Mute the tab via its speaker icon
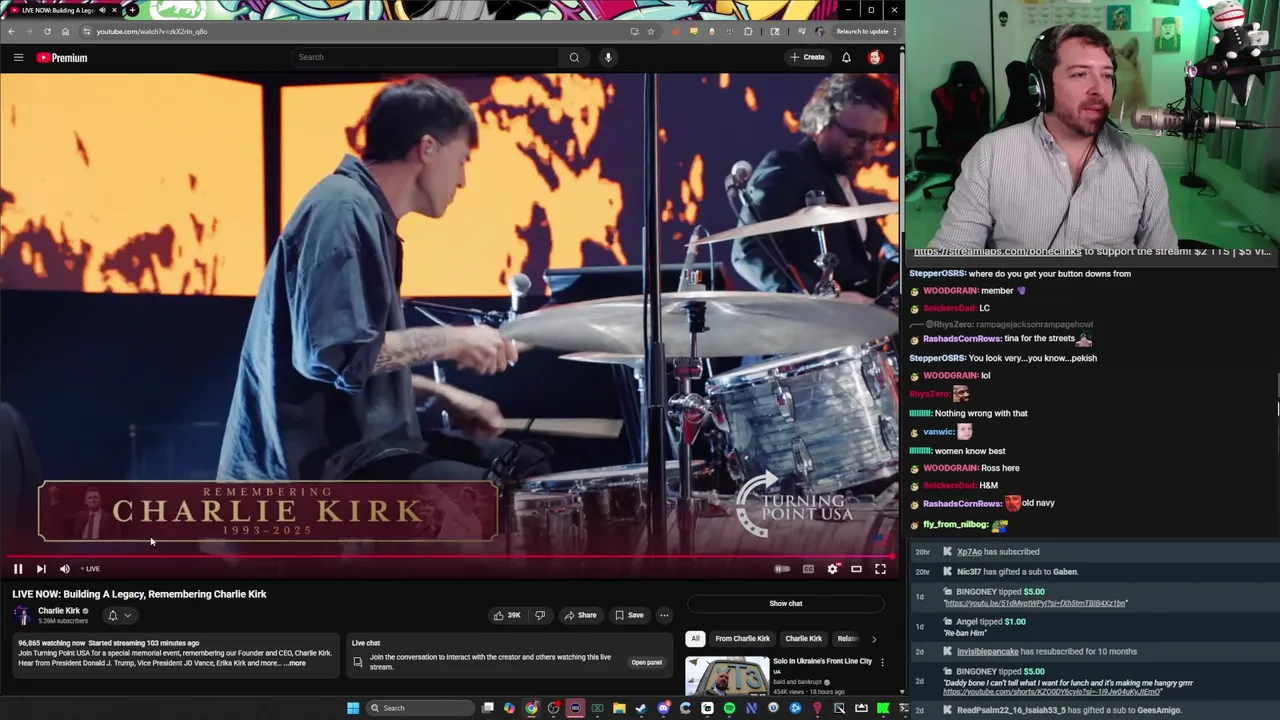The image size is (1280, 720). [x=103, y=10]
